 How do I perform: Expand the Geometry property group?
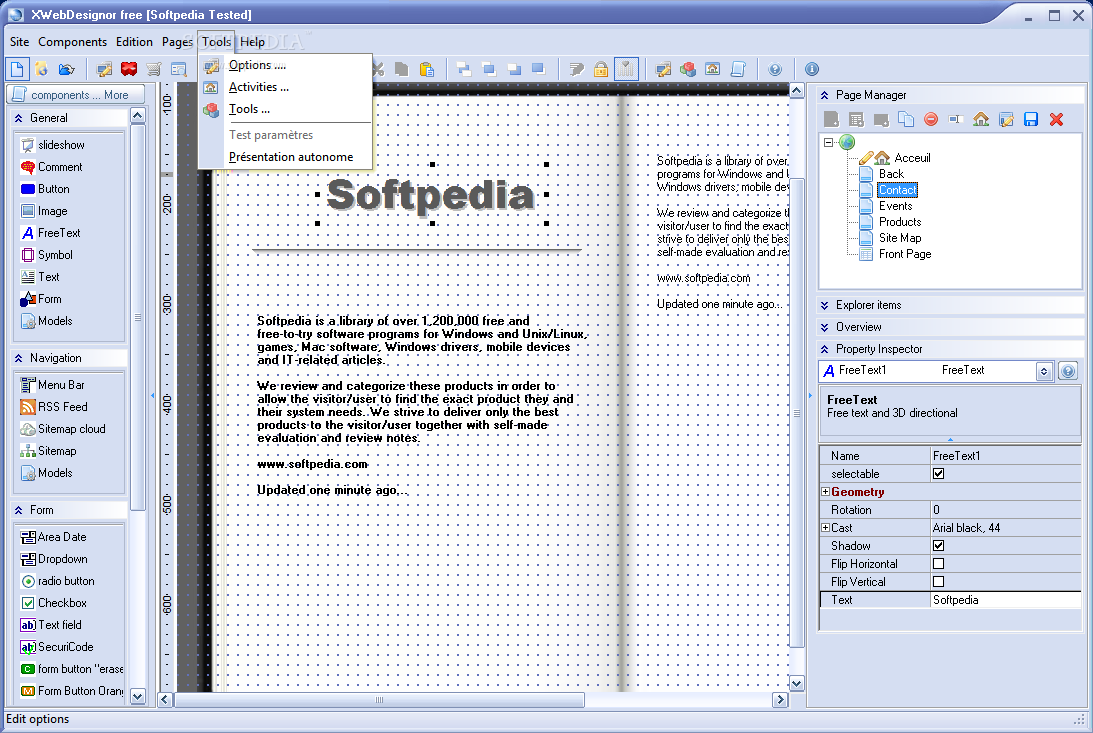coord(825,492)
